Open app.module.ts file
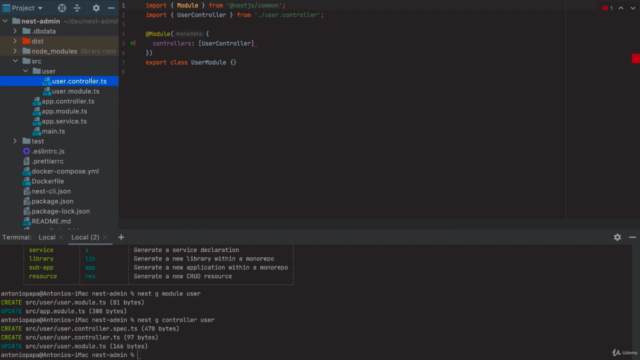The image size is (640, 360). click(x=64, y=111)
